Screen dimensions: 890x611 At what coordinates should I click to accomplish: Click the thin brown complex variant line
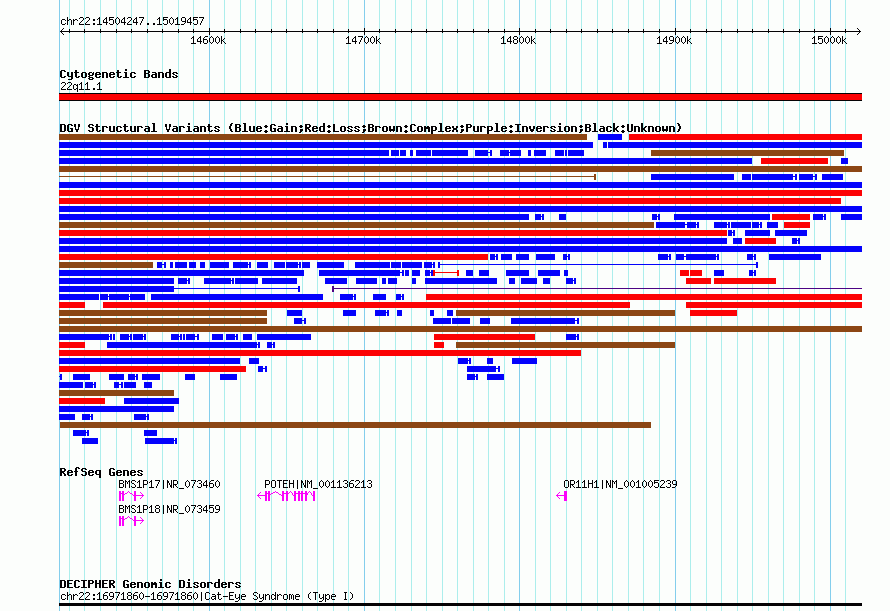(328, 177)
